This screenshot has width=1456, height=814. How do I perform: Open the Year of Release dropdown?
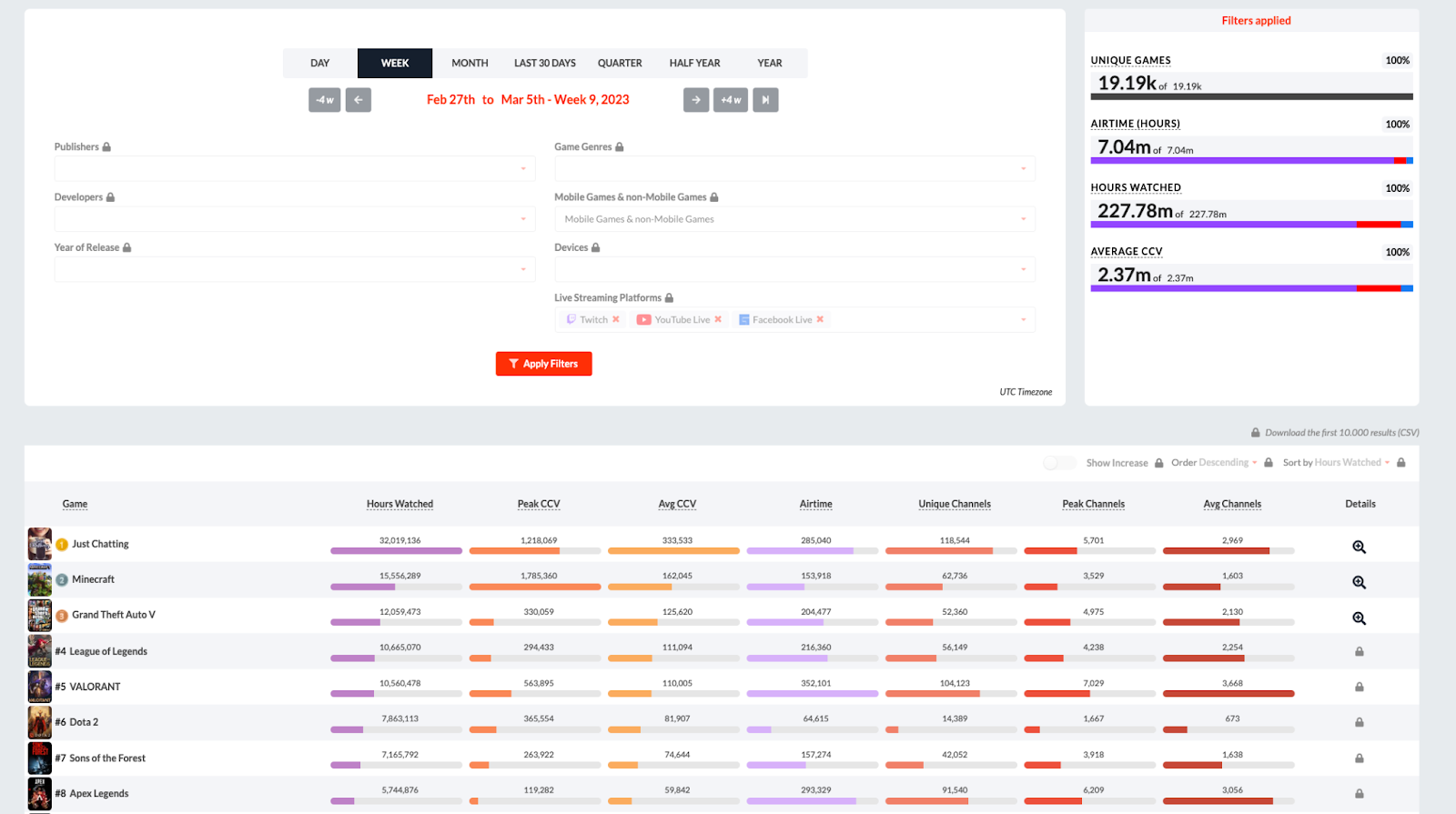click(x=295, y=269)
